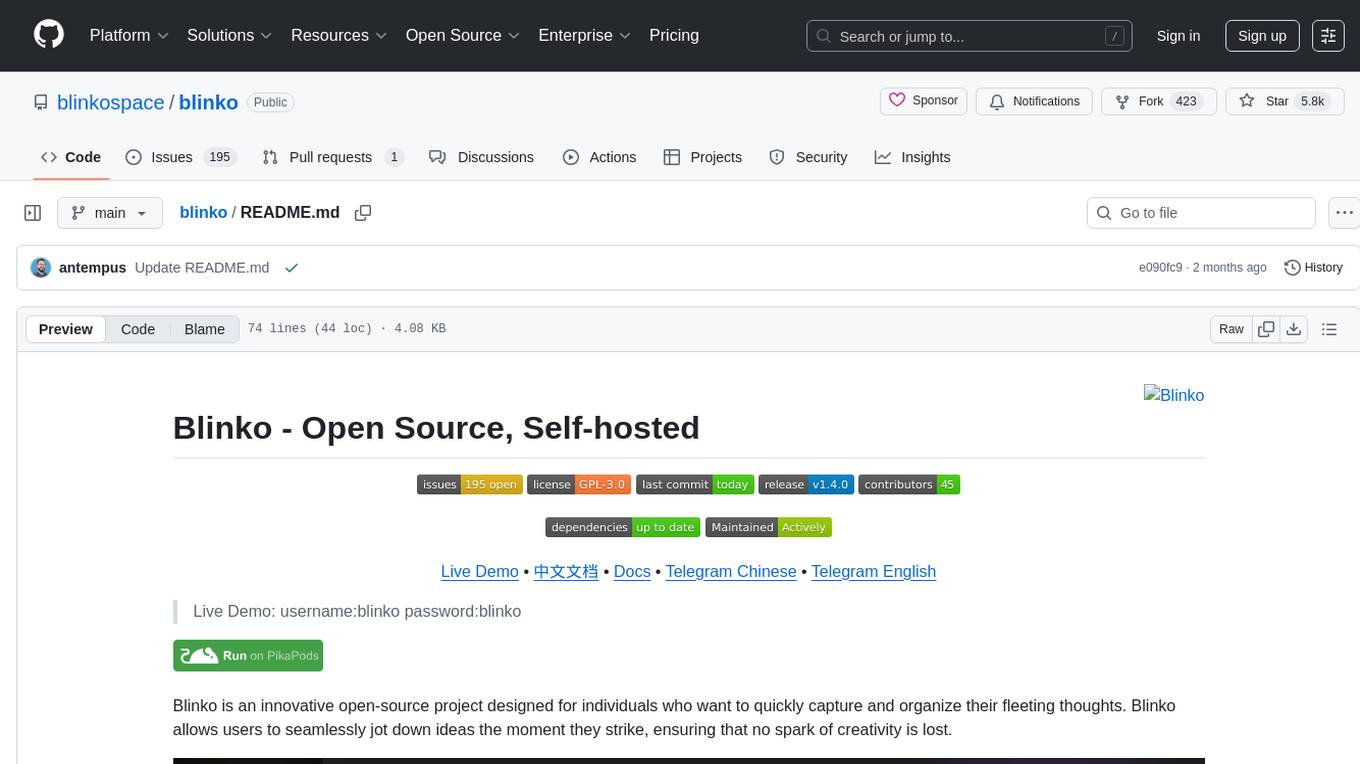1360x764 pixels.
Task: Sign in to GitHub
Action: pyautogui.click(x=1178, y=36)
